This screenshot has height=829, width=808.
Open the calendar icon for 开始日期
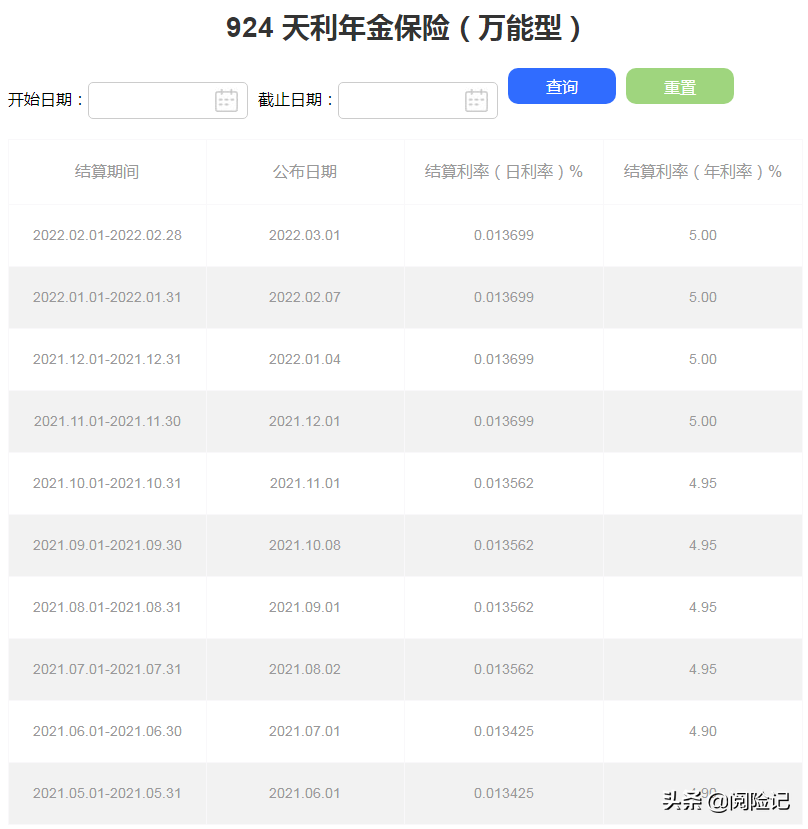[x=226, y=100]
